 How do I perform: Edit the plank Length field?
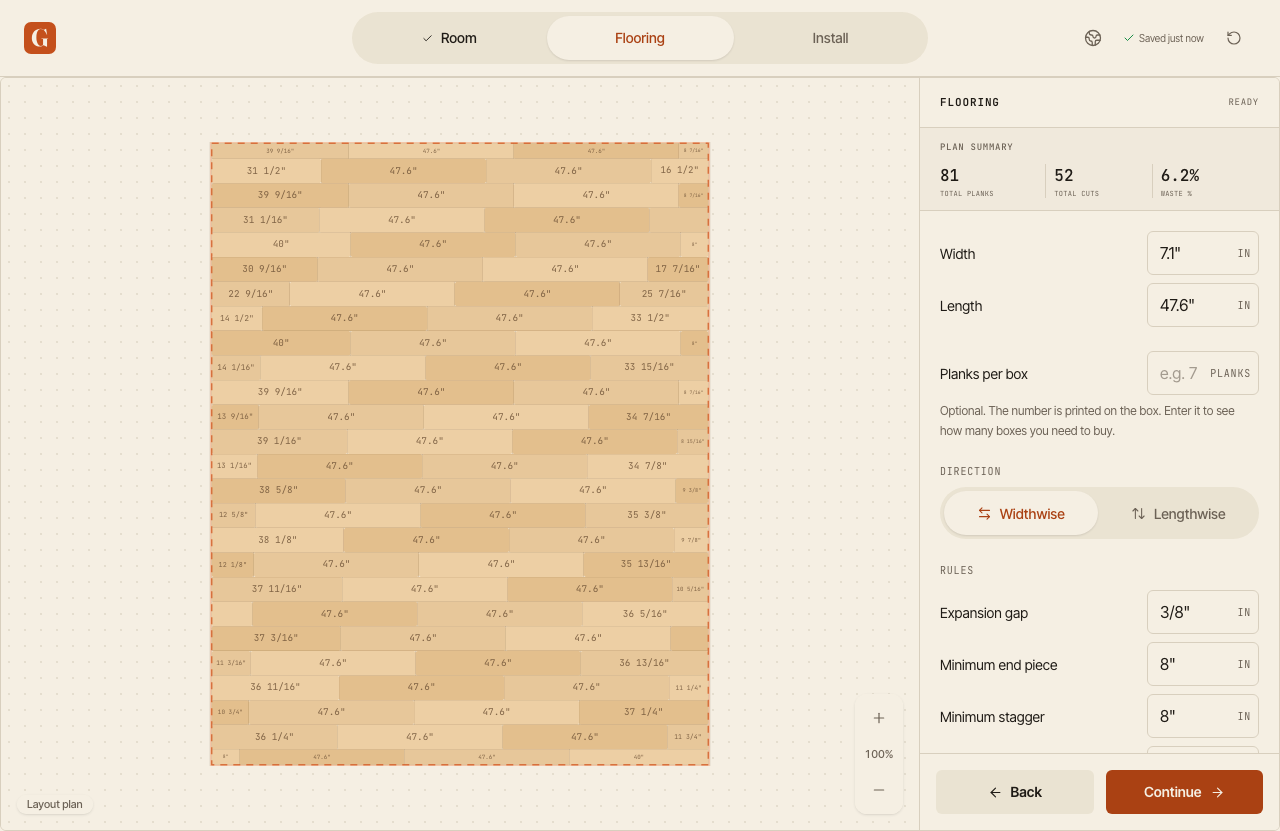tap(1202, 305)
